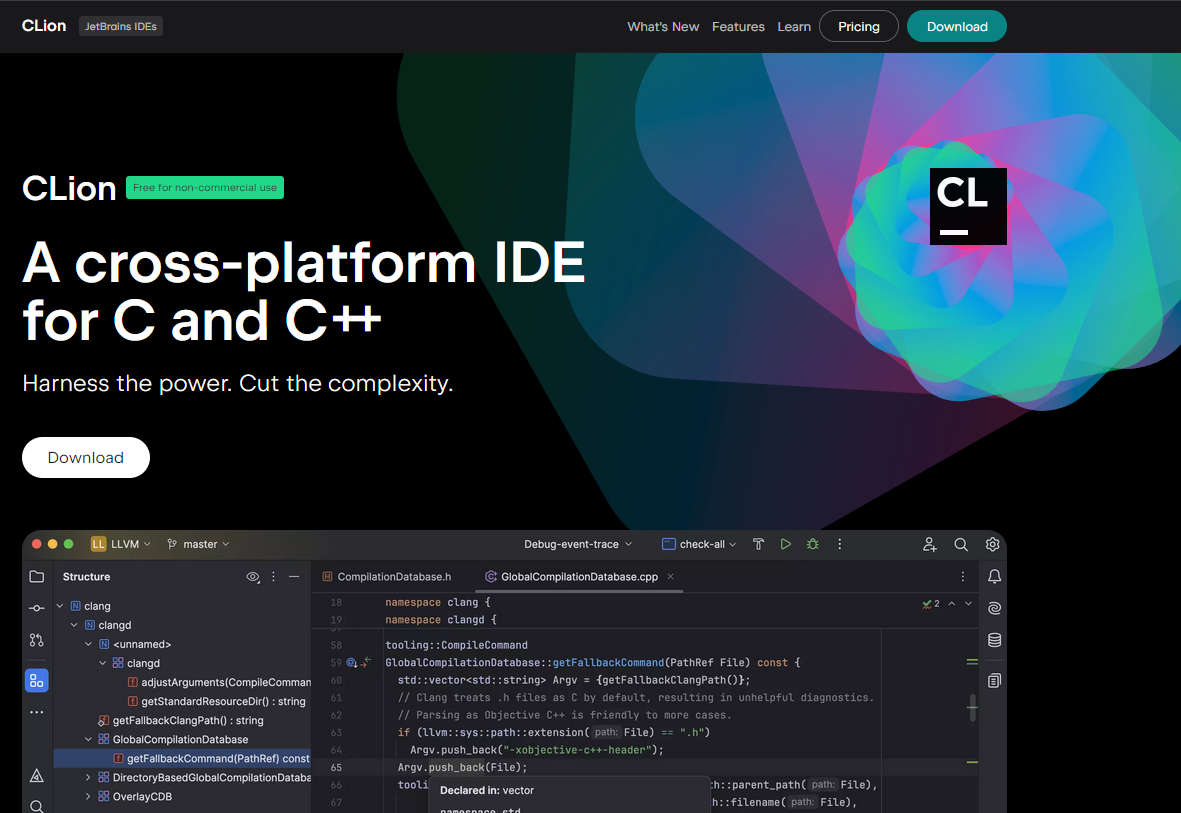This screenshot has width=1181, height=813.
Task: Click the editor vertical scrollbar thumb
Action: (972, 708)
